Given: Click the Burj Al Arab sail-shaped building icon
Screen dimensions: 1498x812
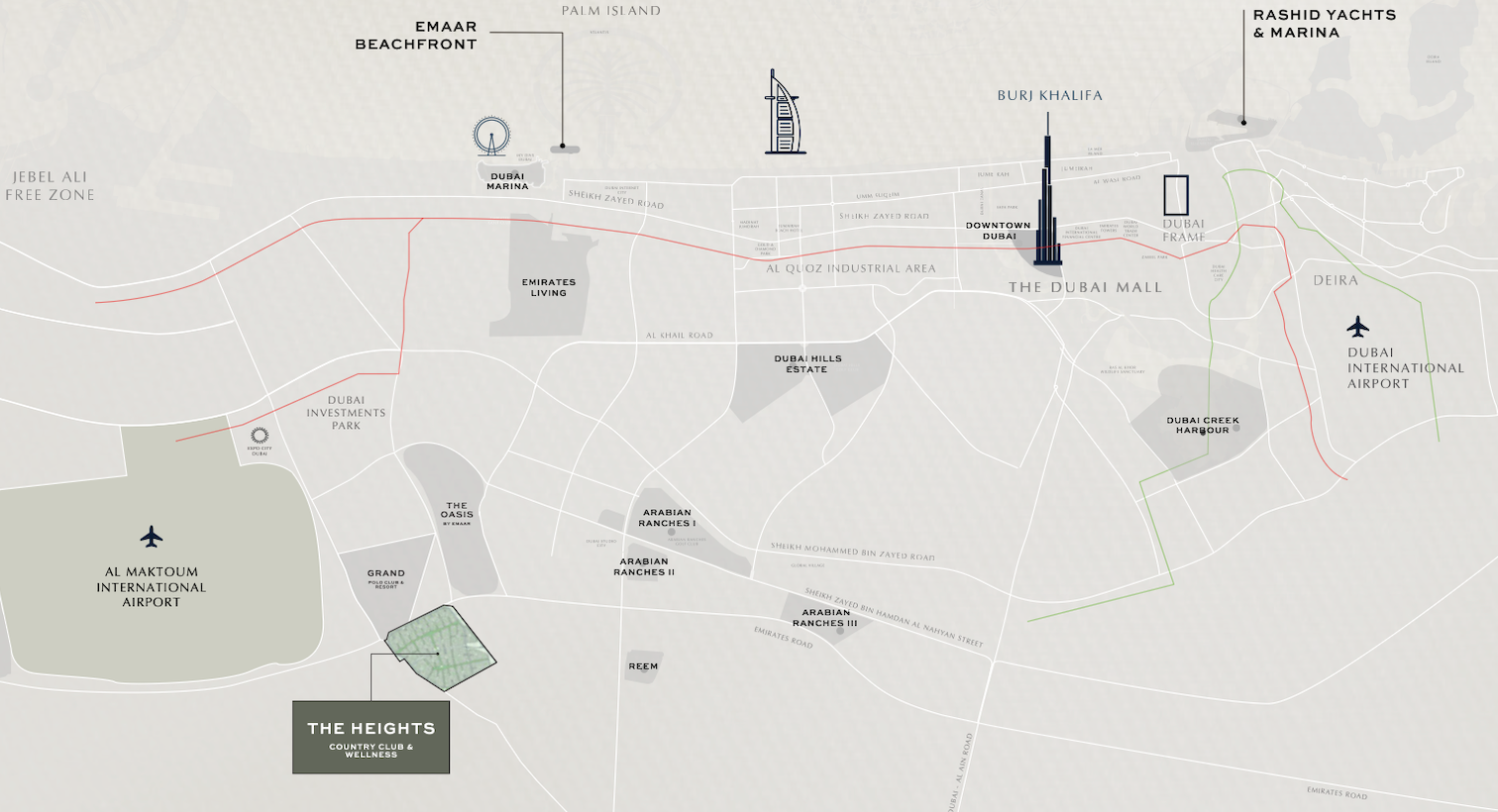Looking at the screenshot, I should 784,112.
